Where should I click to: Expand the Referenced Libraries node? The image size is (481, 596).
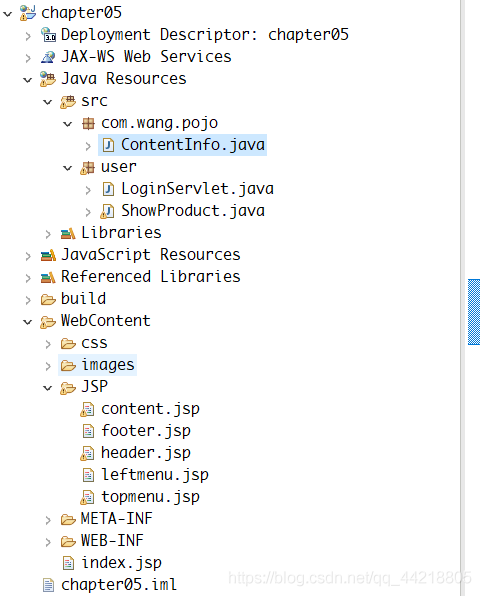click(28, 278)
